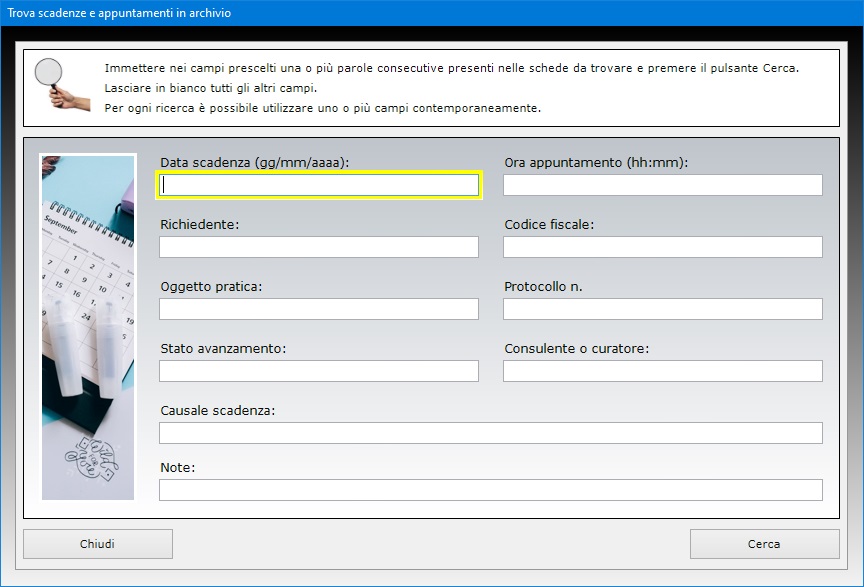This screenshot has height=587, width=864.
Task: Focus the Data scadenza input field
Action: [x=319, y=185]
